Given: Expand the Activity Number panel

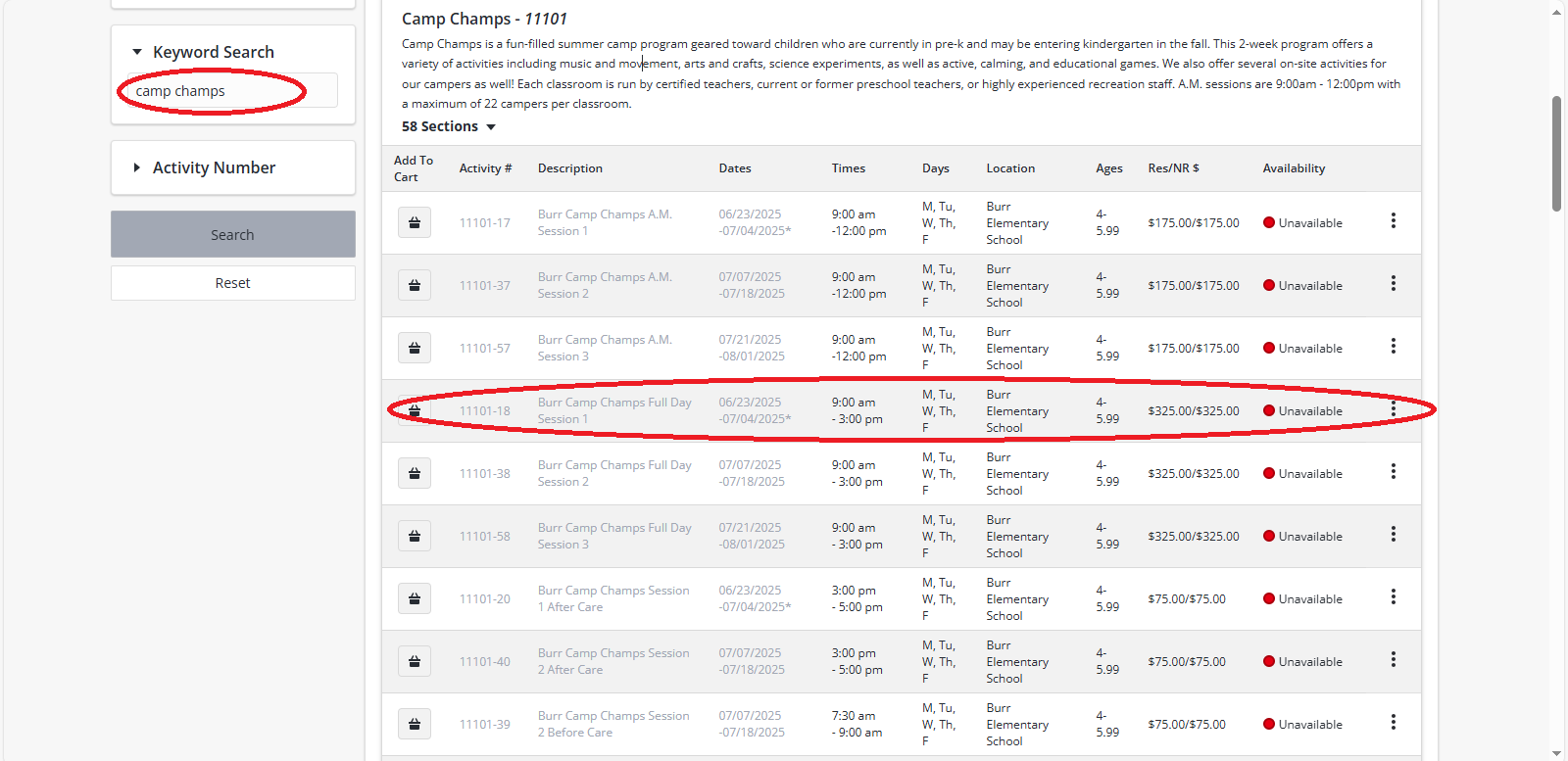Looking at the screenshot, I should pos(137,167).
